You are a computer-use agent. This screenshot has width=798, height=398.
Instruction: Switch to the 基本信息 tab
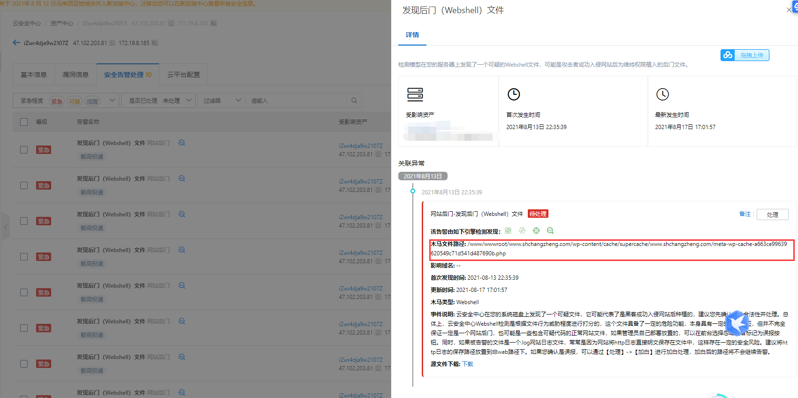point(34,74)
